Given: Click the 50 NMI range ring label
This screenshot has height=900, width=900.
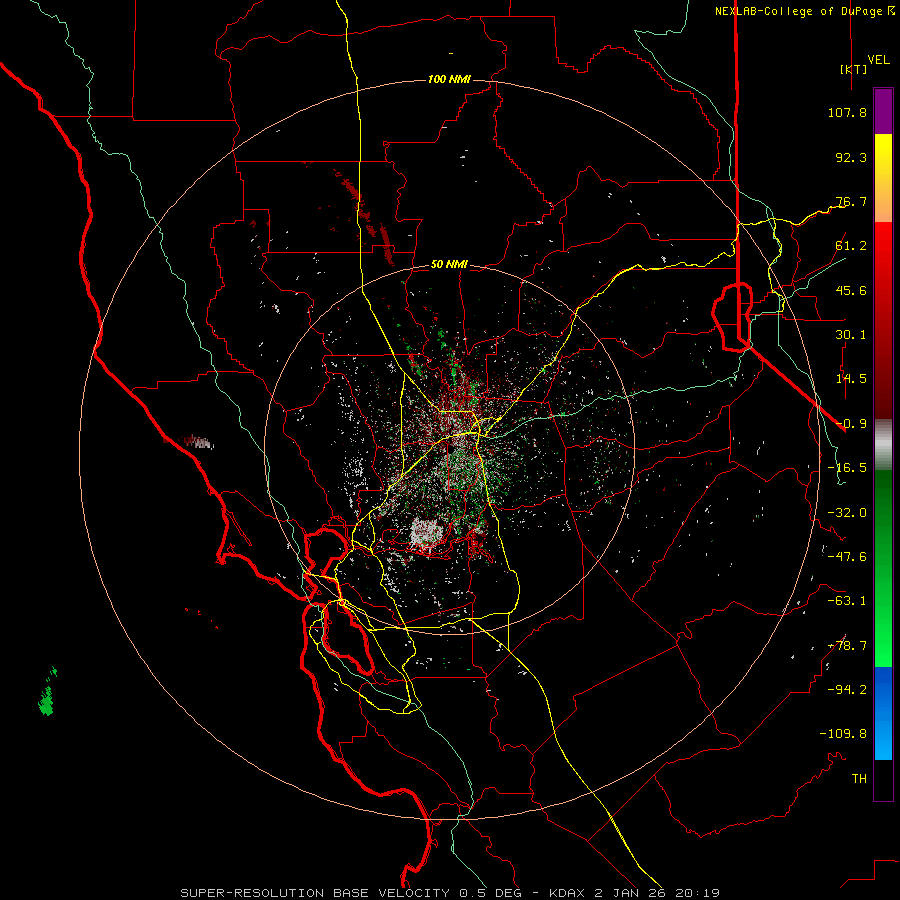Looking at the screenshot, I should [449, 265].
